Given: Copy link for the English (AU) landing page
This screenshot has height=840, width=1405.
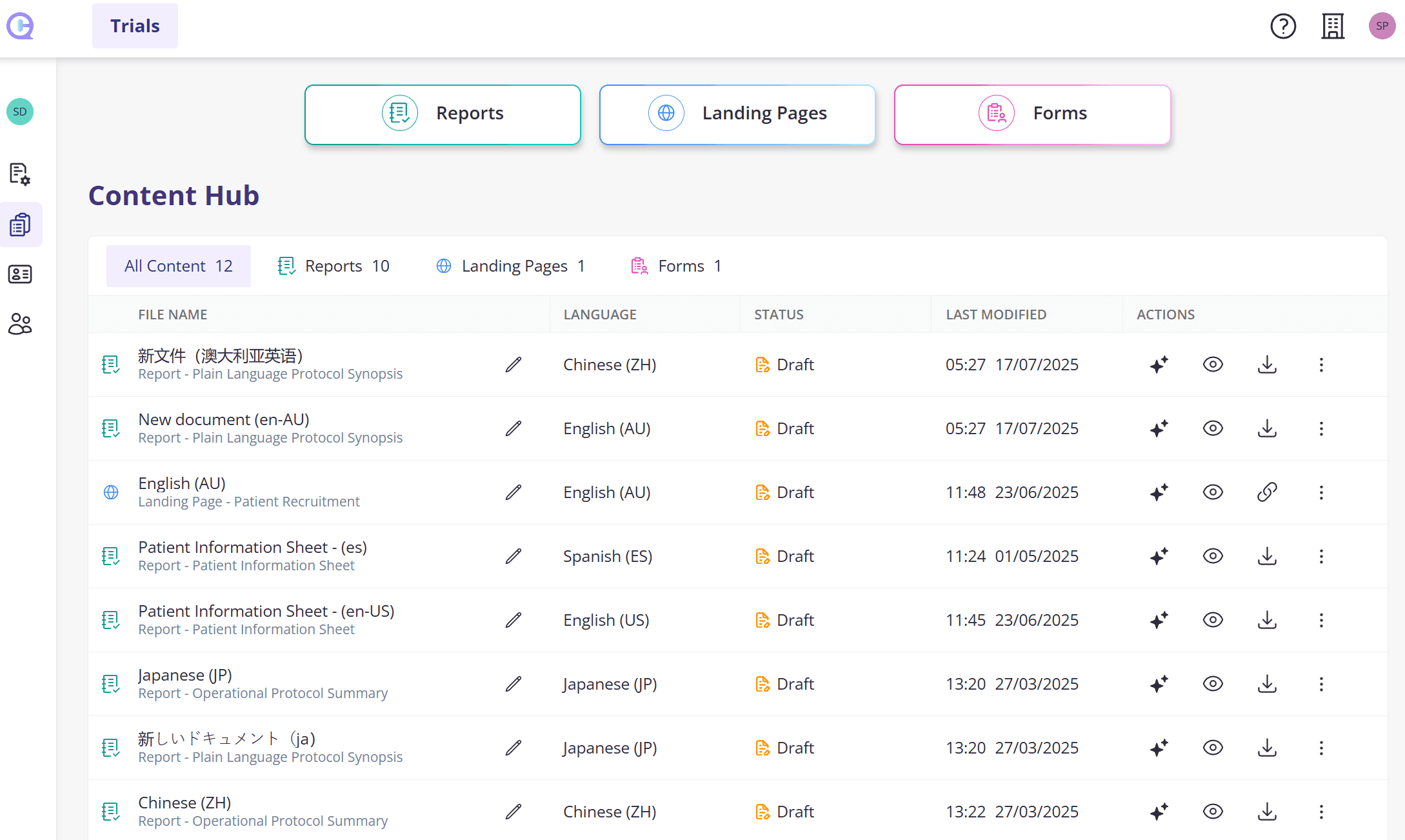Looking at the screenshot, I should [x=1266, y=492].
